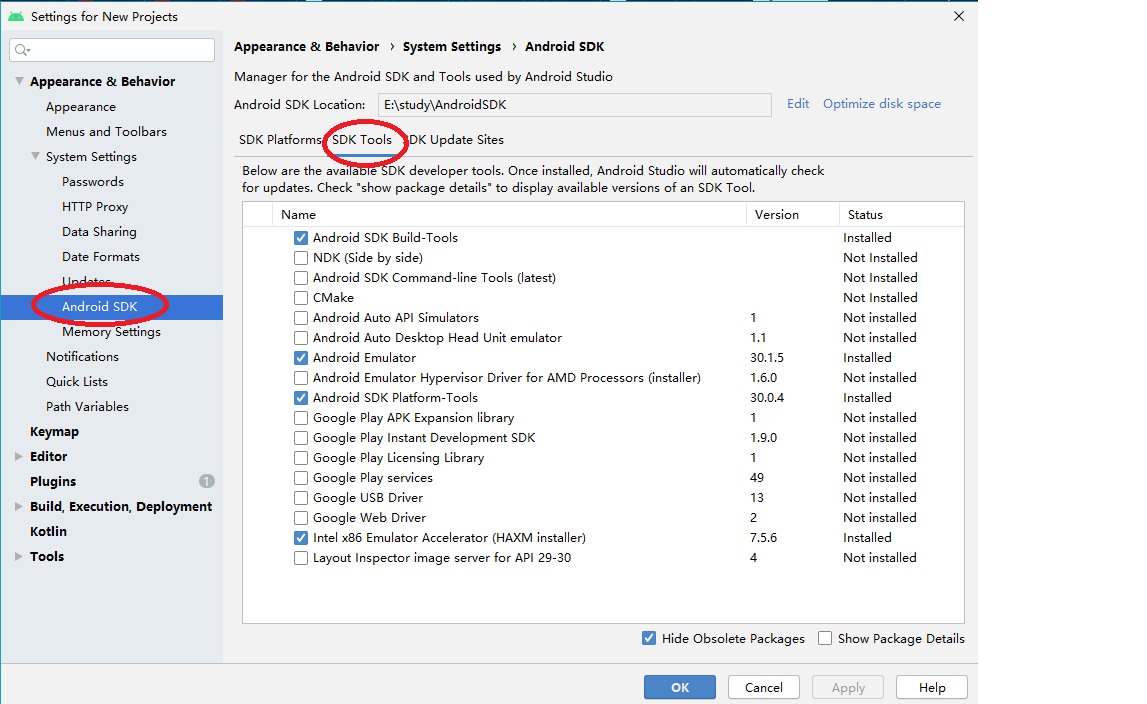Click Appearance & Behavior in the breadcrumb
The image size is (1147, 704).
(x=307, y=47)
